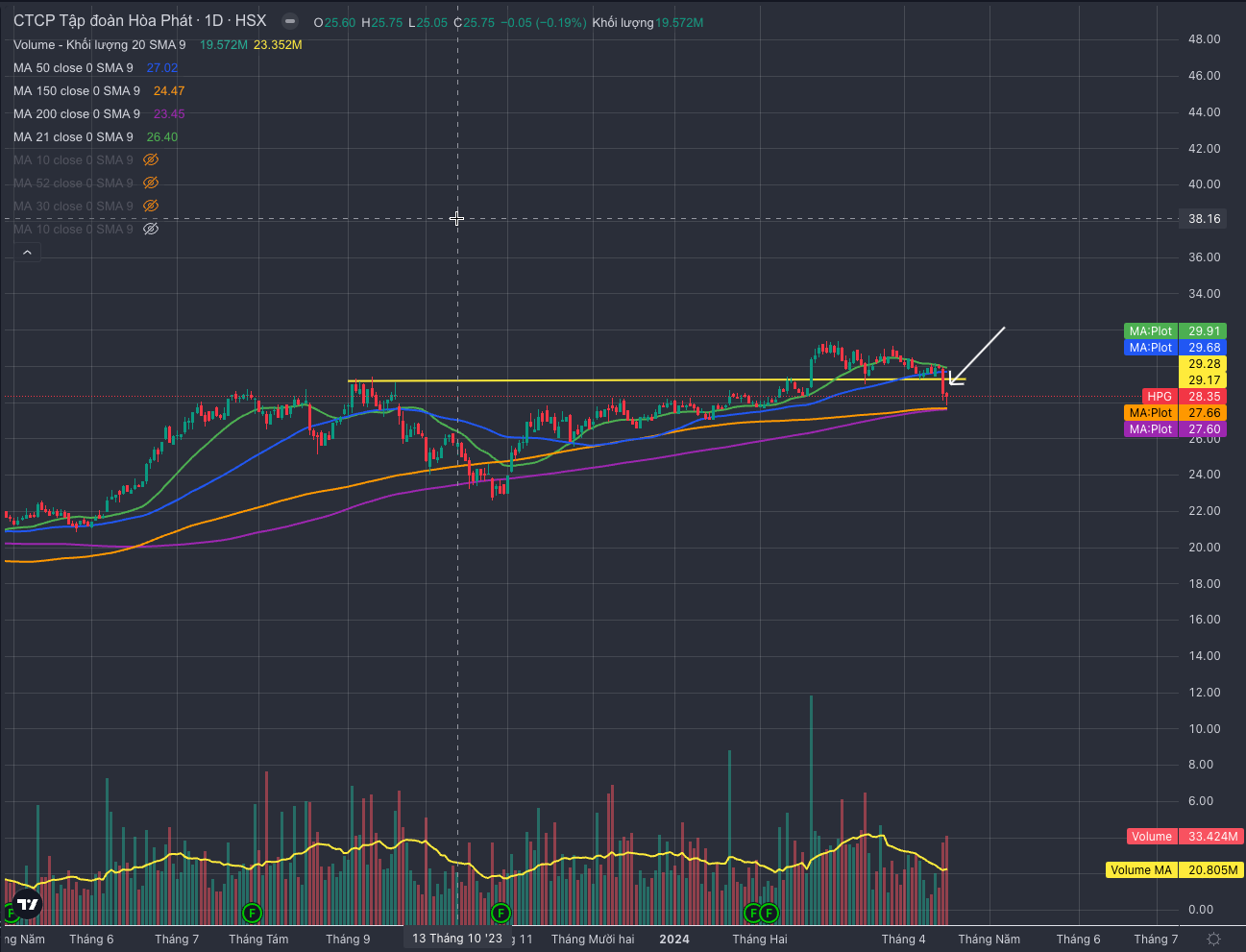Image resolution: width=1246 pixels, height=952 pixels.
Task: Select the MA 21 close 0 SMA 9 legend
Action: tap(73, 136)
